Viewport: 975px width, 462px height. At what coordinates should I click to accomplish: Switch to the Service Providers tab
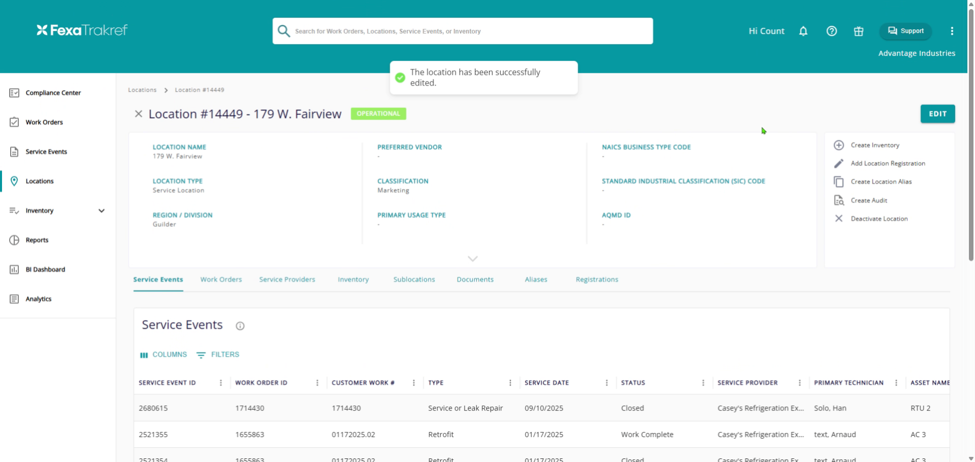287,280
